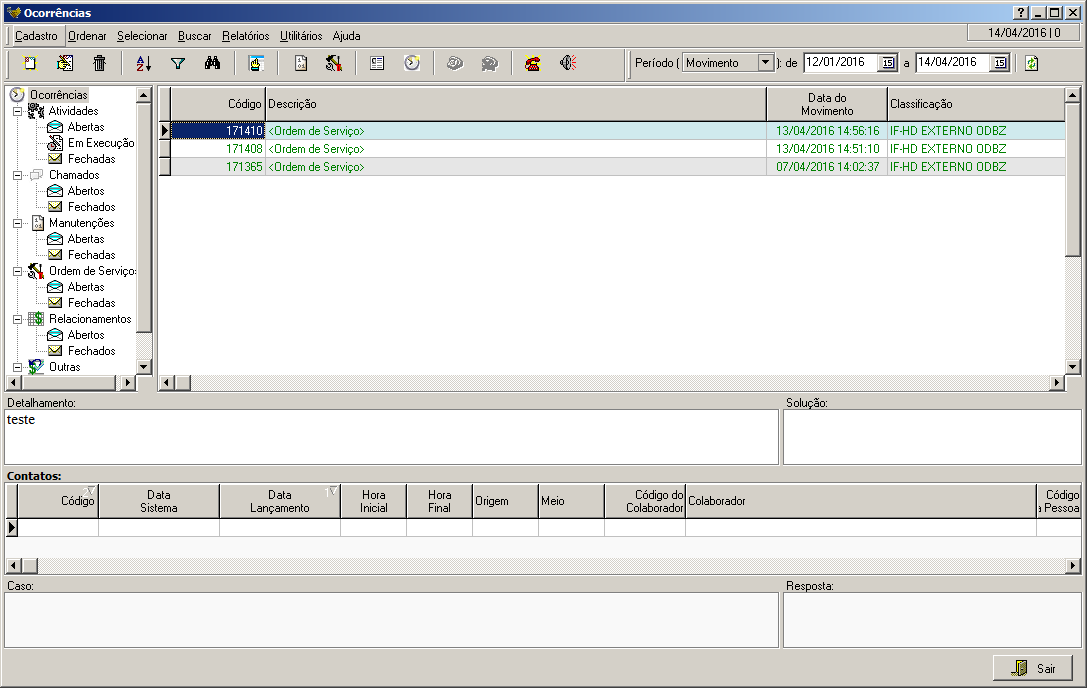Click the red telephone toolbar icon
Screen dimensions: 1087x688
click(x=533, y=63)
